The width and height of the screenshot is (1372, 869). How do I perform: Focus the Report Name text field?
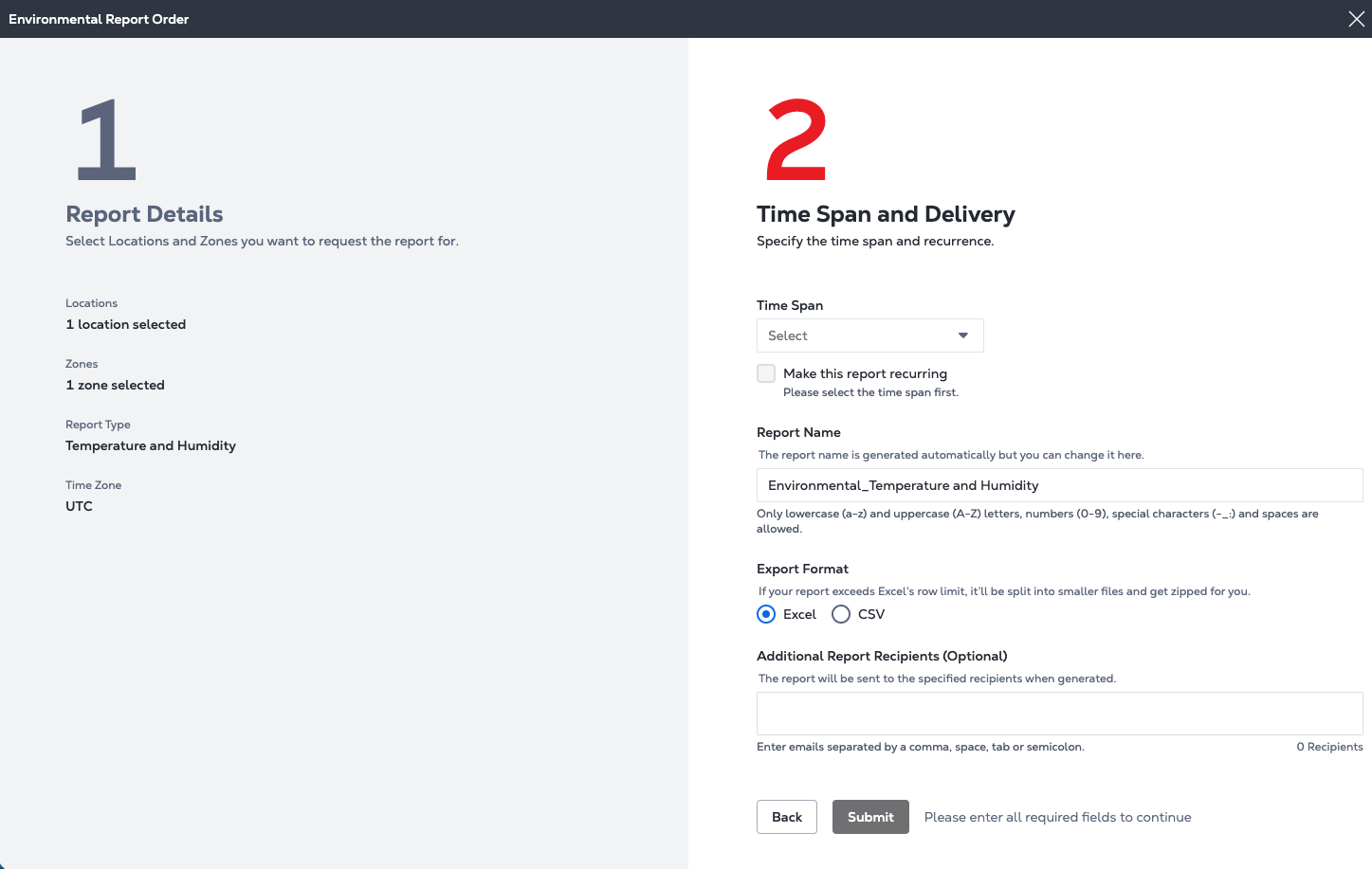pyautogui.click(x=1058, y=485)
